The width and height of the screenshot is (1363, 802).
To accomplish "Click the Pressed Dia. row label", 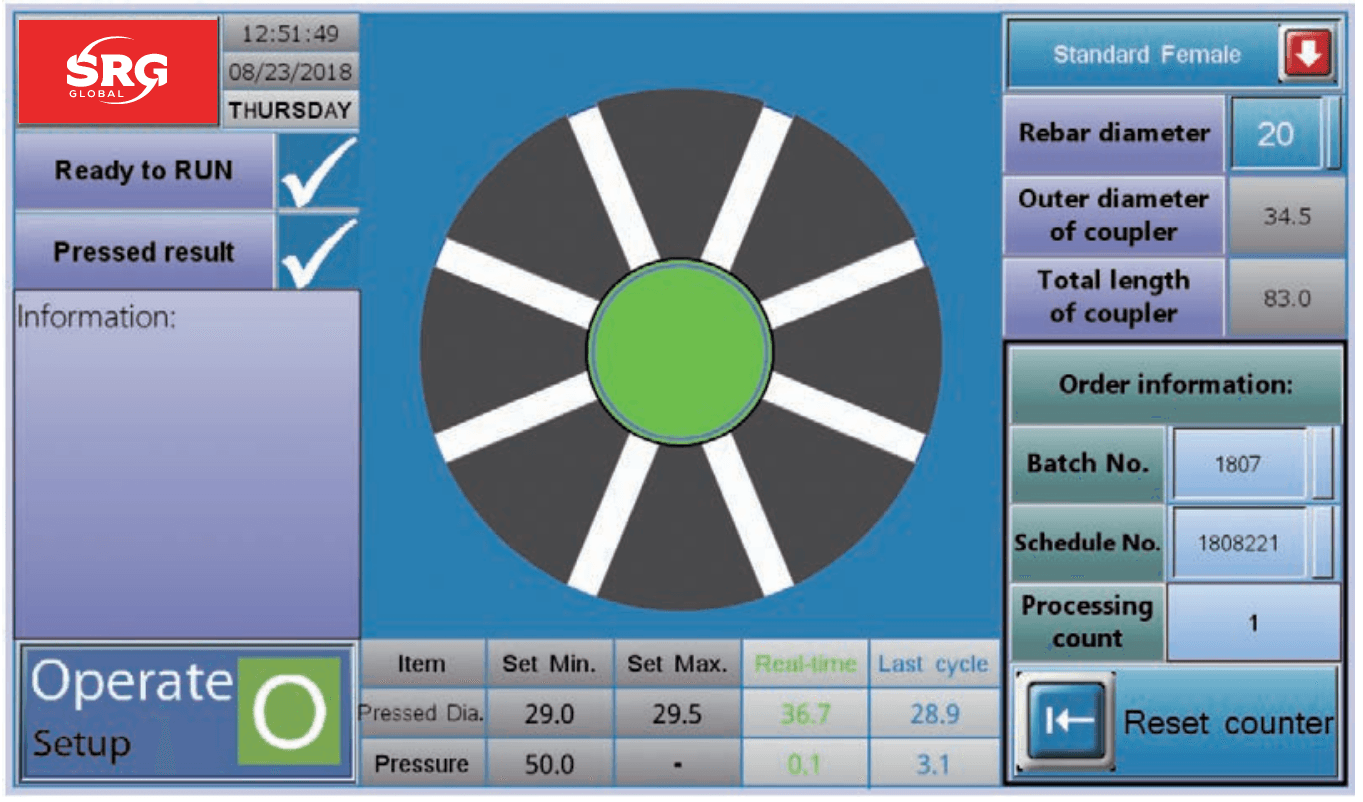I will (422, 714).
